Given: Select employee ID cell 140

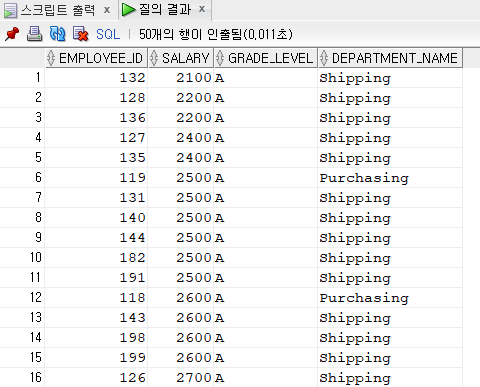Looking at the screenshot, I should [x=96, y=218].
